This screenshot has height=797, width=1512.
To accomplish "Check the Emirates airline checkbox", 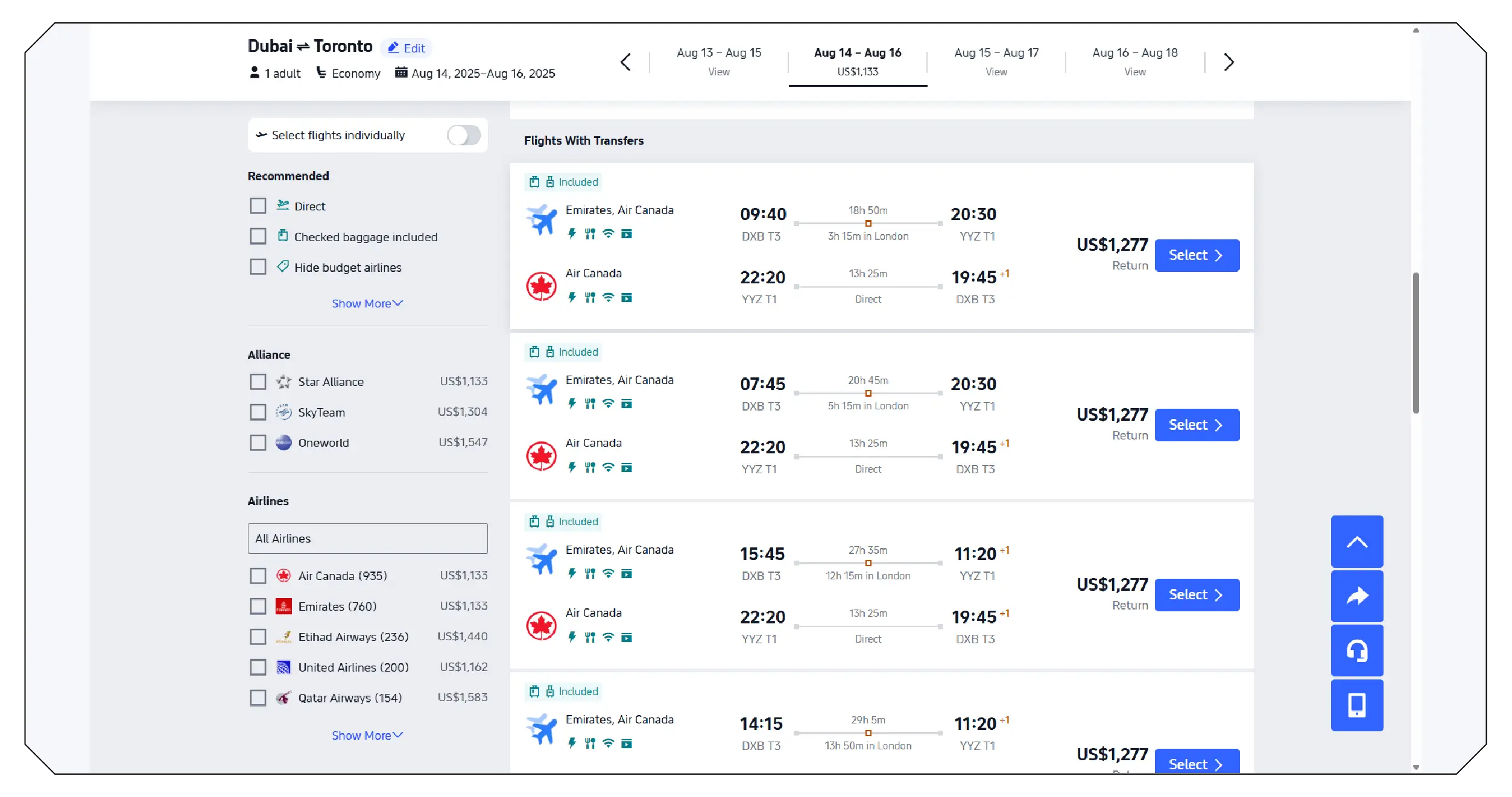I will click(258, 606).
